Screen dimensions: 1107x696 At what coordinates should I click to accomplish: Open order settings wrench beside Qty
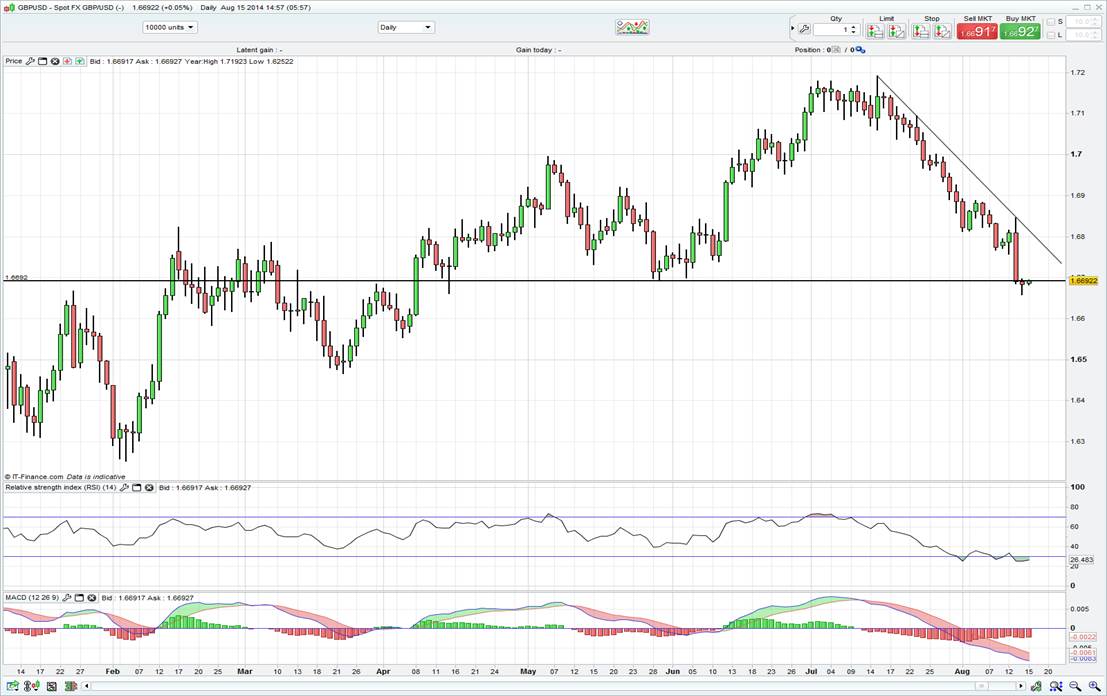pyautogui.click(x=804, y=30)
